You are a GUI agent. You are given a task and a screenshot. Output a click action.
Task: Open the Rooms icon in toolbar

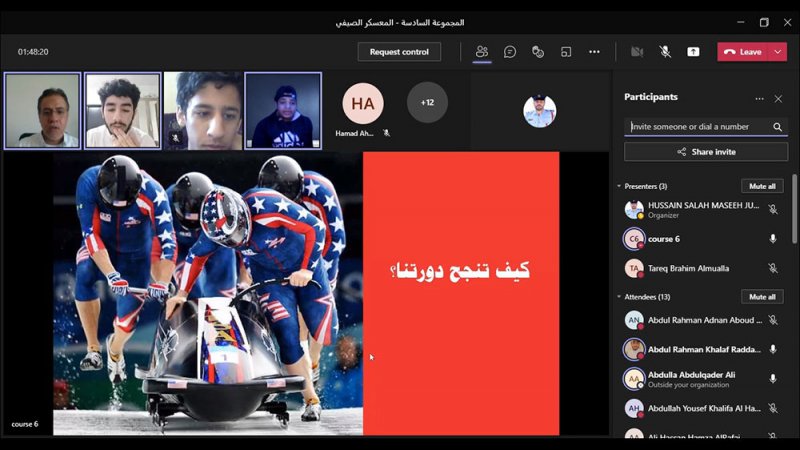566,52
